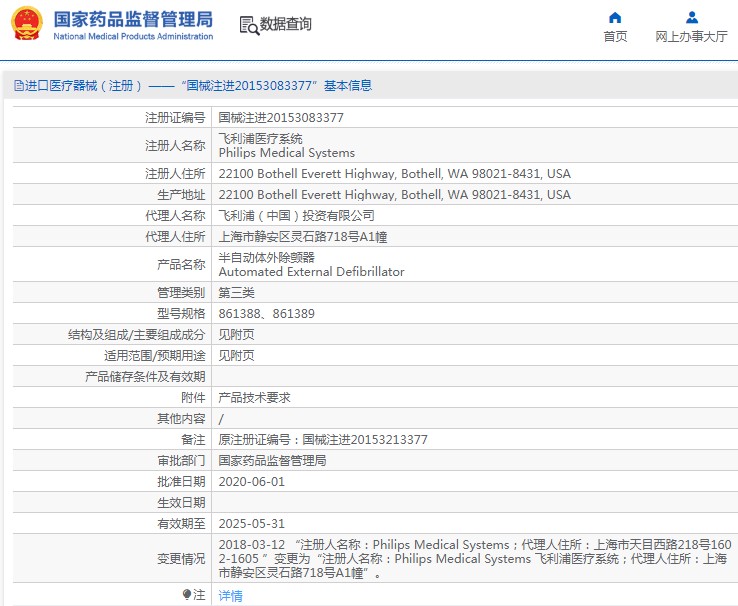Click the 国家药品监督管理局 site title
Screen dimensions: 738x606
tap(133, 19)
